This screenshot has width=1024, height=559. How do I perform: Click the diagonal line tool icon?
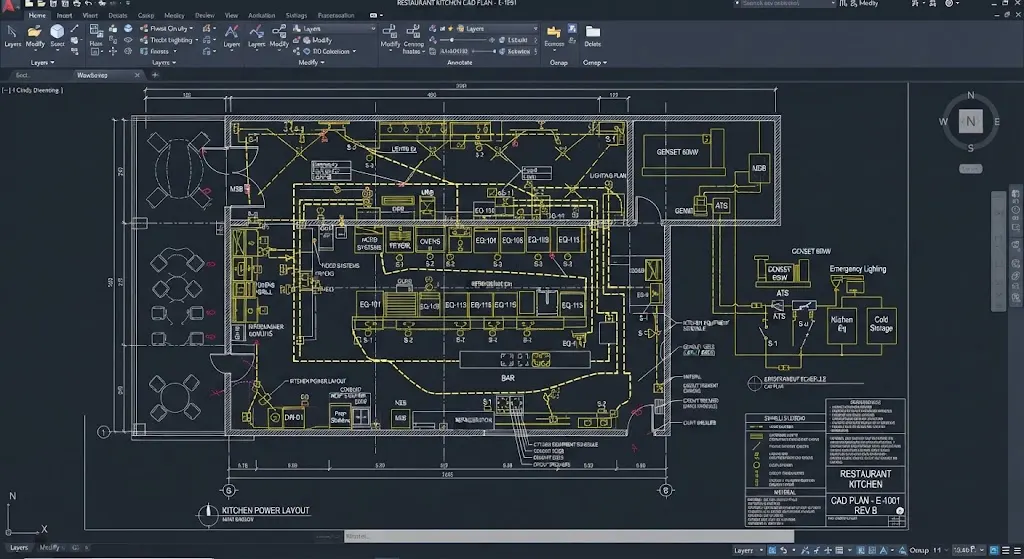click(74, 28)
